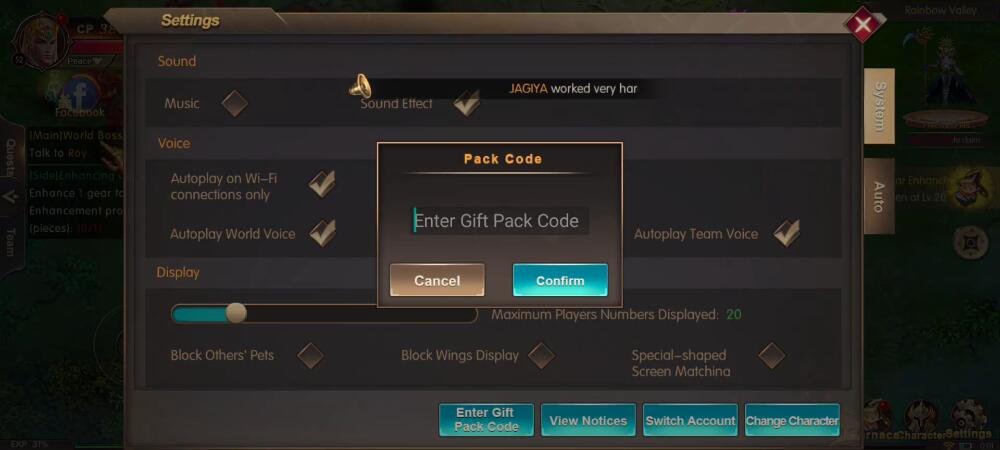
Task: Toggle Block Wings Display checkbox
Action: point(542,356)
